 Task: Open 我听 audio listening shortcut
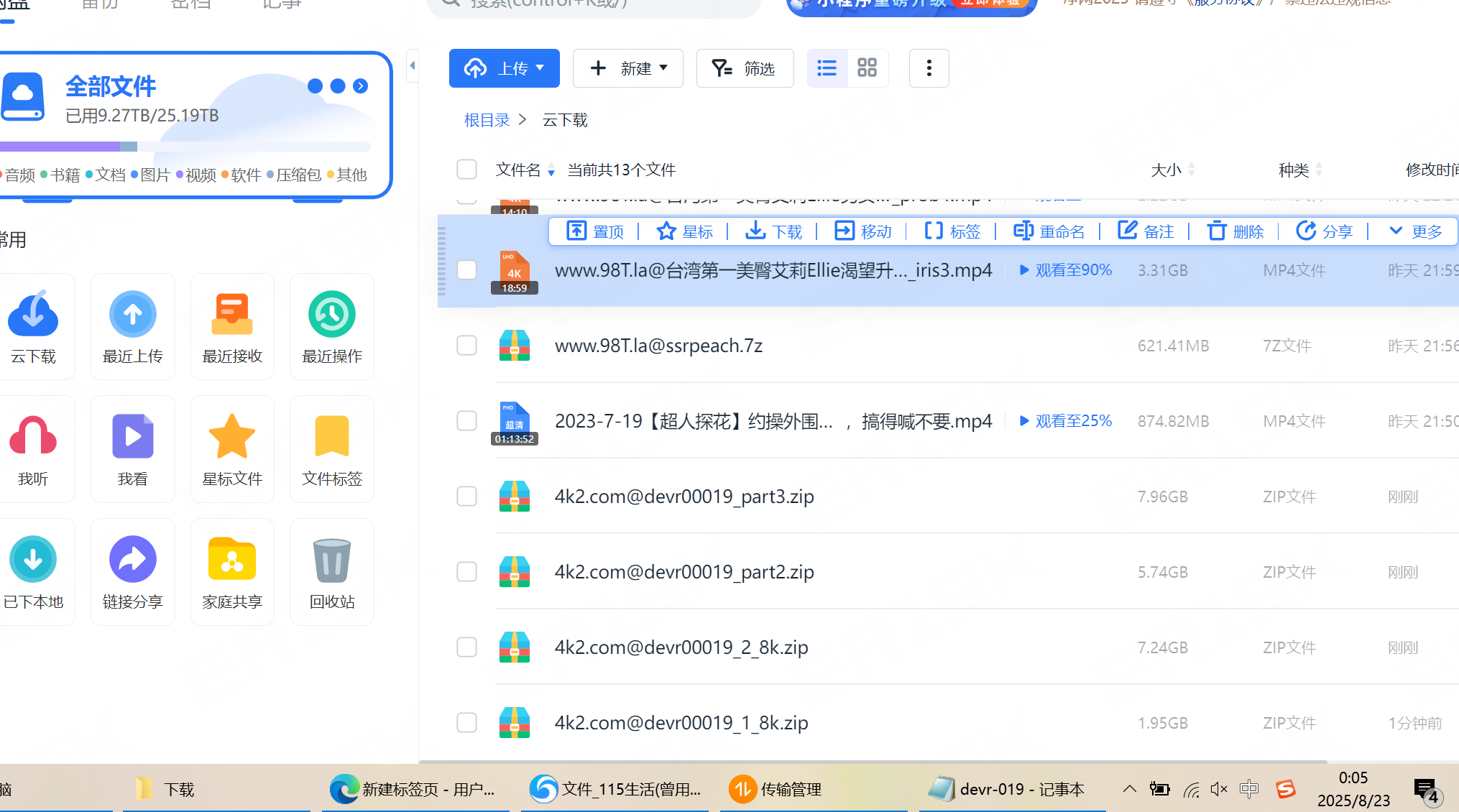click(x=33, y=449)
